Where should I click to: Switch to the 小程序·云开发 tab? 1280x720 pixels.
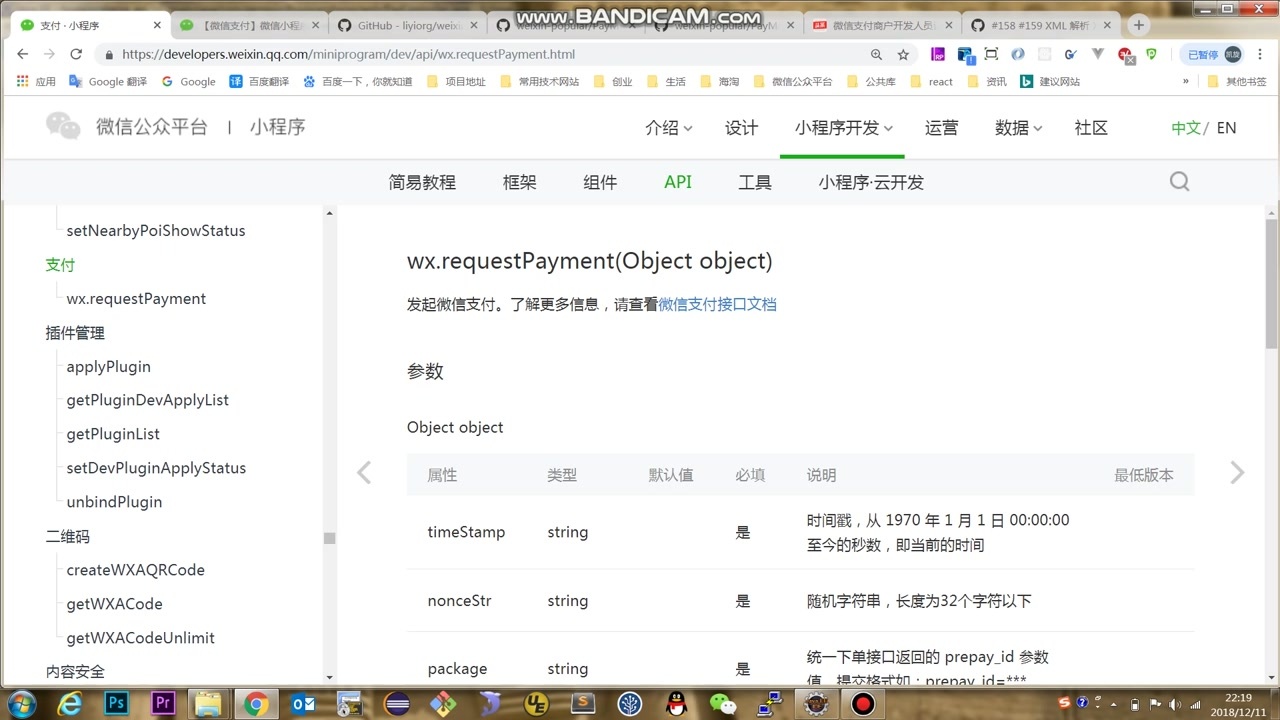[871, 182]
